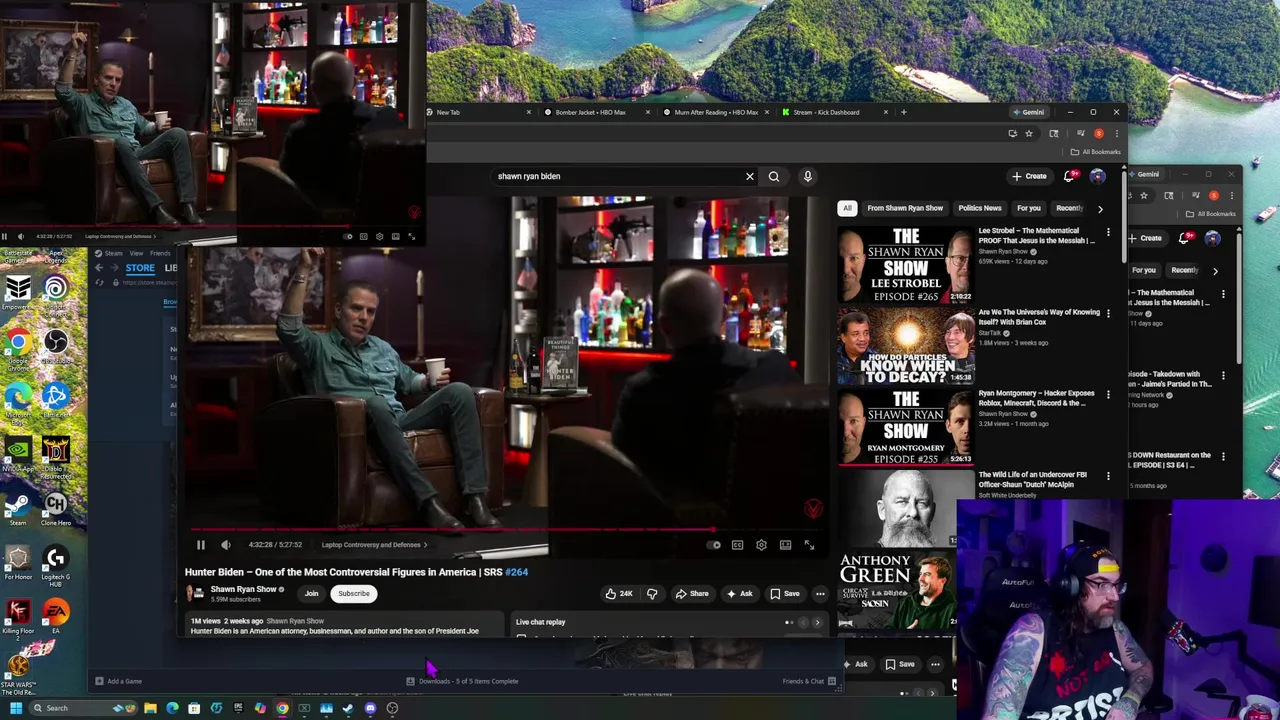1280x720 pixels.
Task: Open options for the Lee Strobel video
Action: pos(1108,232)
